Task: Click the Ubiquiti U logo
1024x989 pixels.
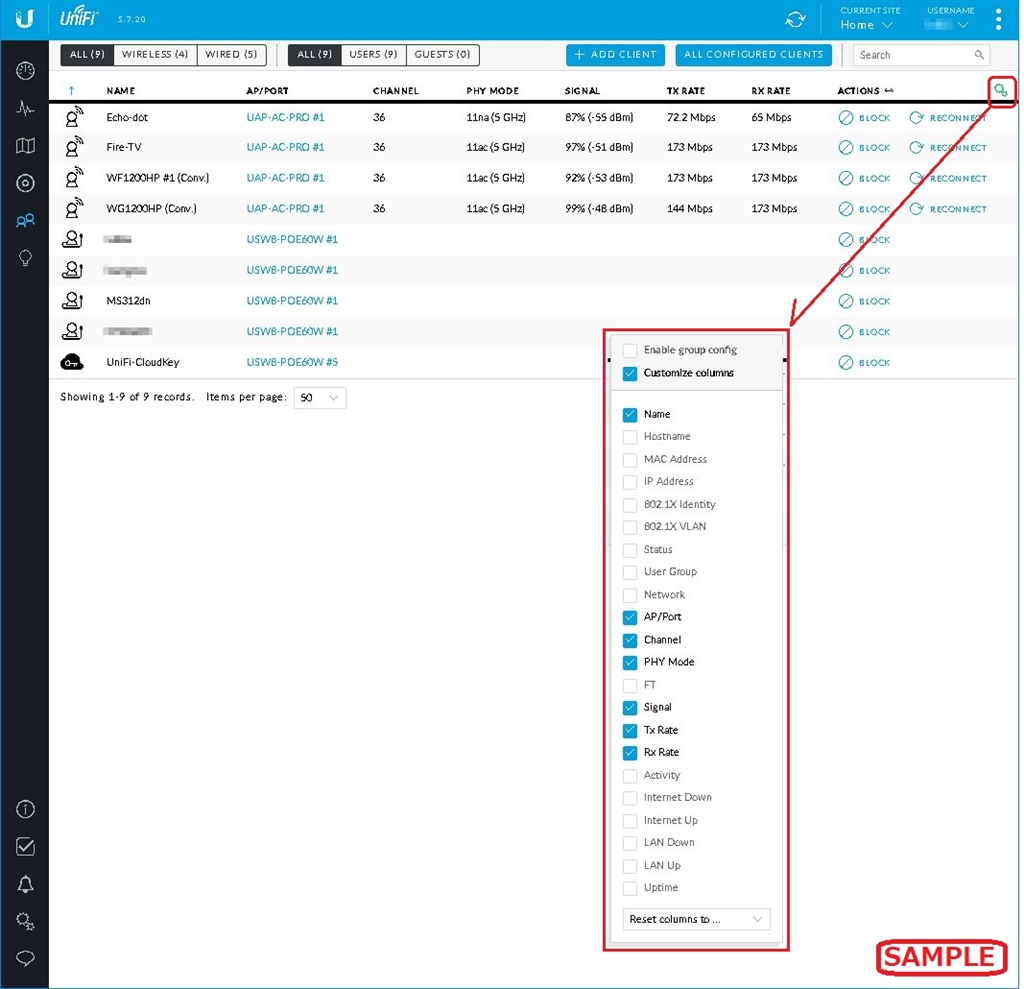Action: (x=25, y=19)
